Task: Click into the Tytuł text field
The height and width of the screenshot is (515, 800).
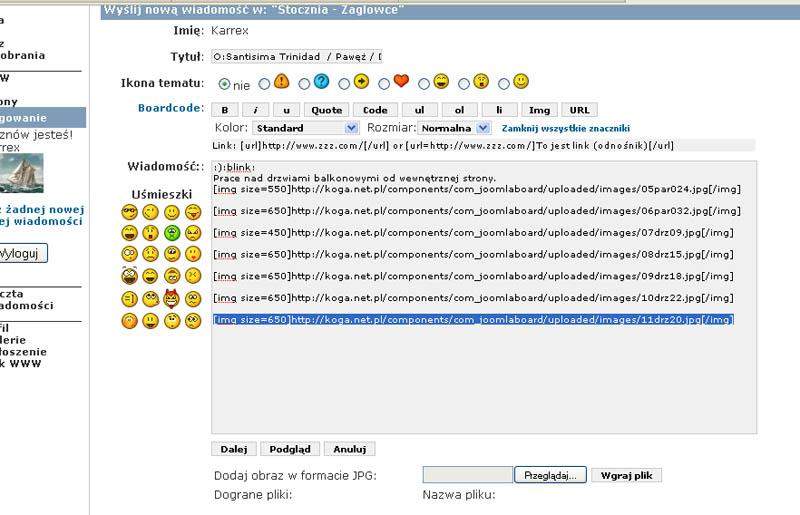Action: click(x=297, y=57)
